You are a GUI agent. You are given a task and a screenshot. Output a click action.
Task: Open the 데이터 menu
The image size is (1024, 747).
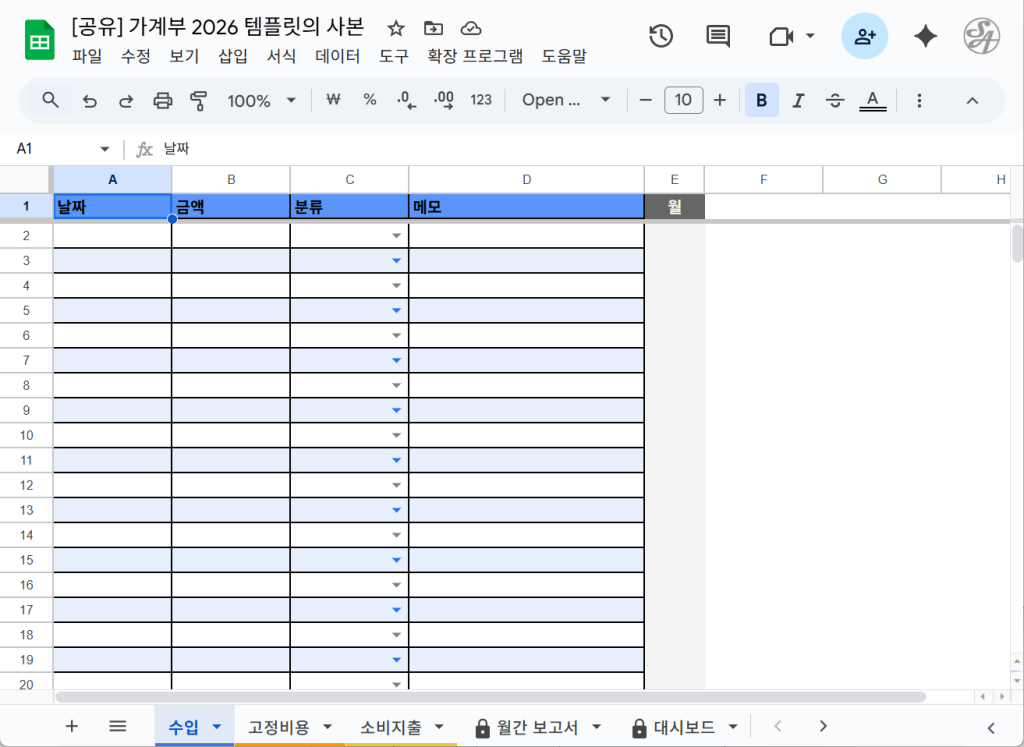click(x=337, y=57)
